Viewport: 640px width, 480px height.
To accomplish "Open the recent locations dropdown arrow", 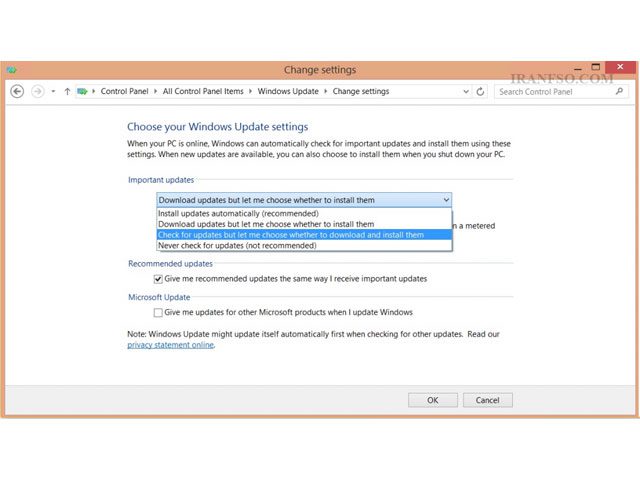I will point(53,91).
